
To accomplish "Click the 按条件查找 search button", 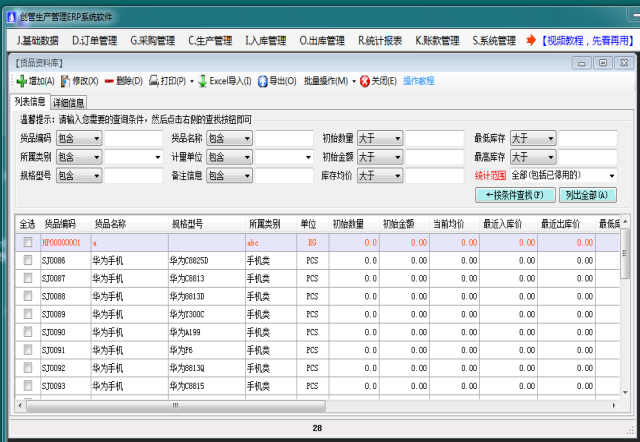I will [514, 194].
